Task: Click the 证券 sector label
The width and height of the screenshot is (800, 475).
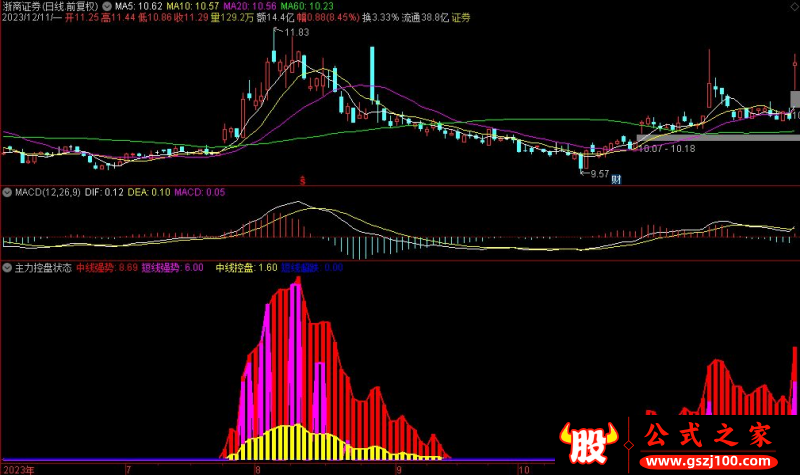Action: pyautogui.click(x=461, y=18)
